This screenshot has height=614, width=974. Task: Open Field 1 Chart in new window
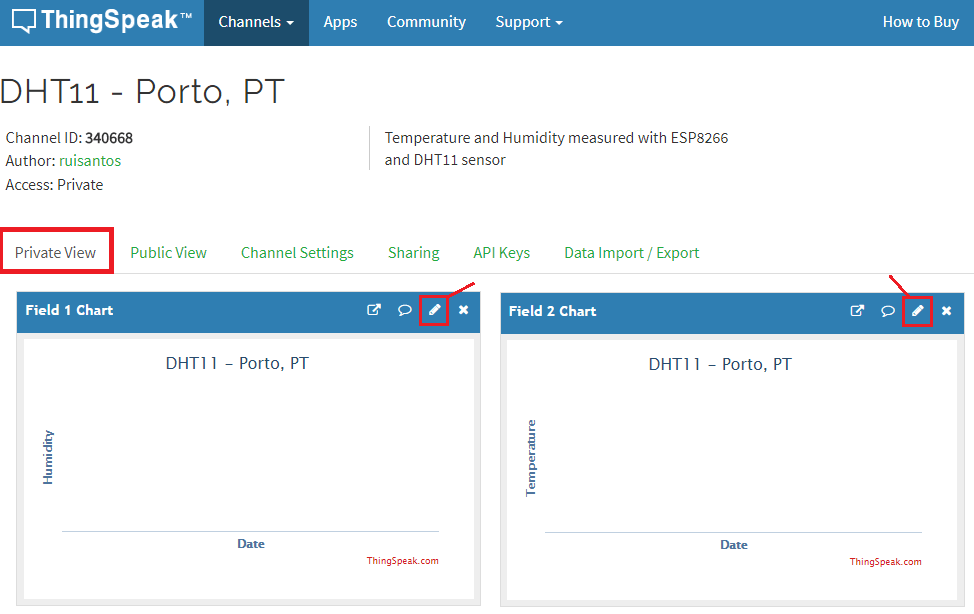(374, 310)
